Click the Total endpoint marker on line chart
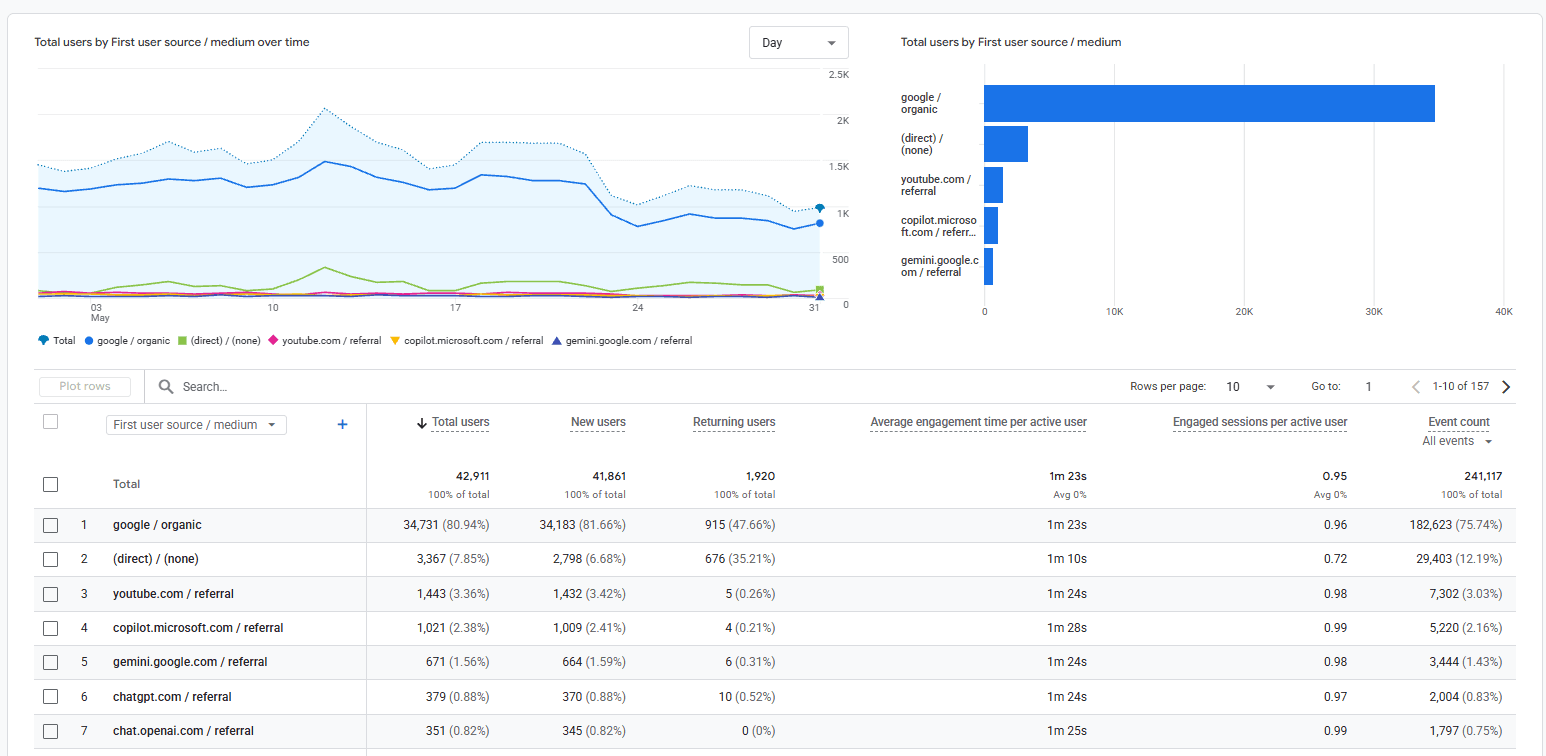Screen dimensions: 1546x756 click(820, 208)
